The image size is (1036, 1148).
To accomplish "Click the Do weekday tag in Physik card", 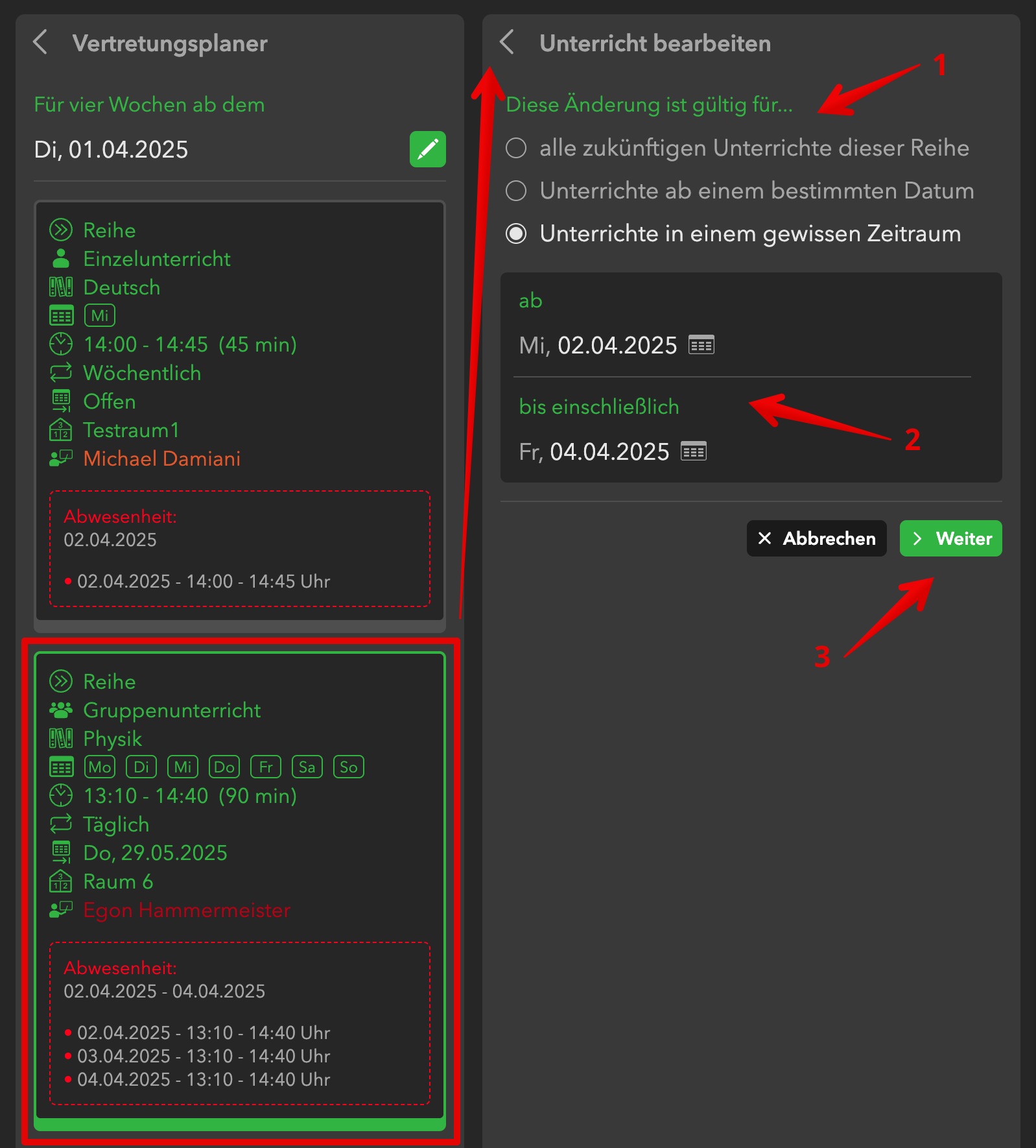I will (224, 767).
